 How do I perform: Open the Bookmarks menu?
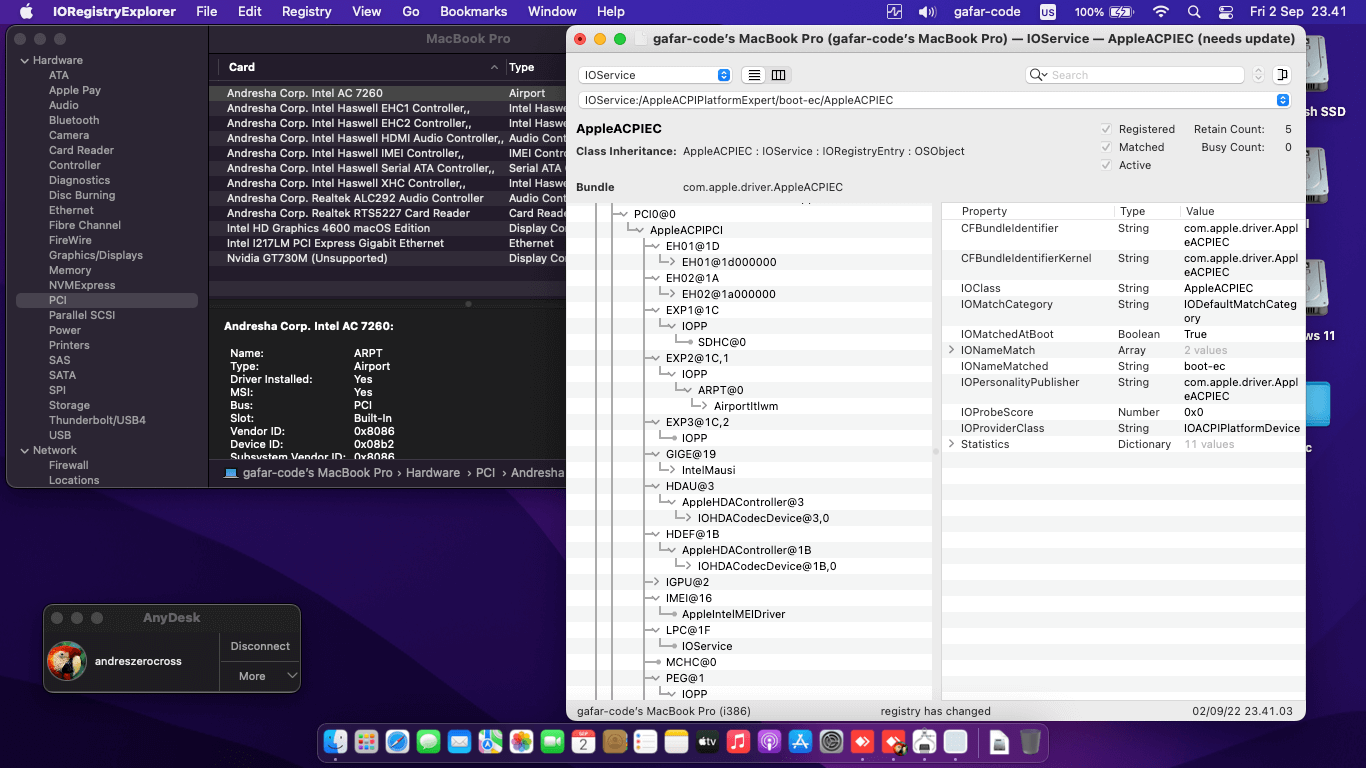(x=473, y=12)
